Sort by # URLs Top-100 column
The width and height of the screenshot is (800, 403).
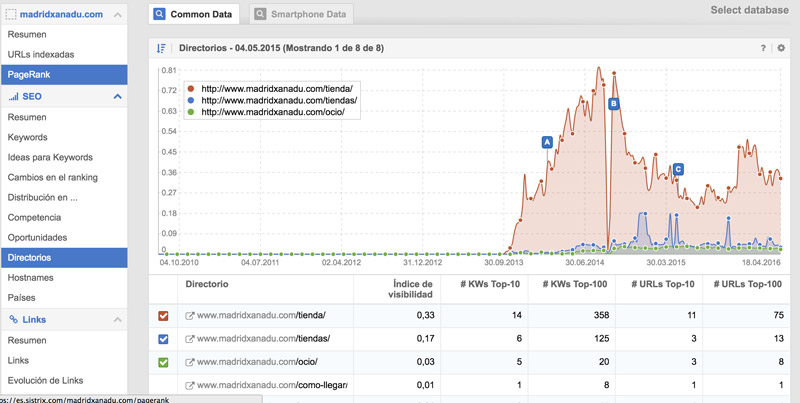747,284
